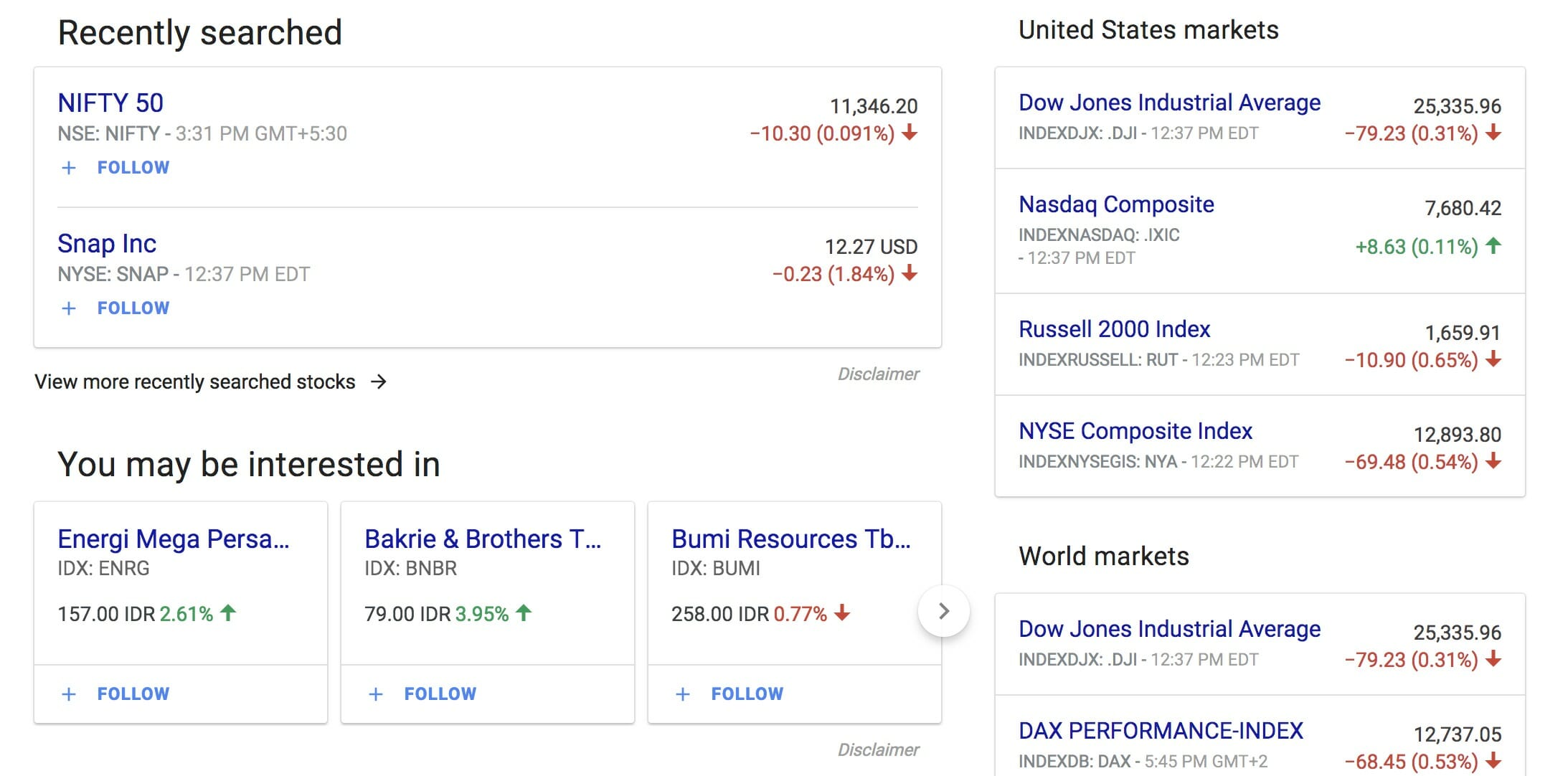1568x776 pixels.
Task: Click the plus icon beside Snap Inc Follow
Action: [69, 308]
